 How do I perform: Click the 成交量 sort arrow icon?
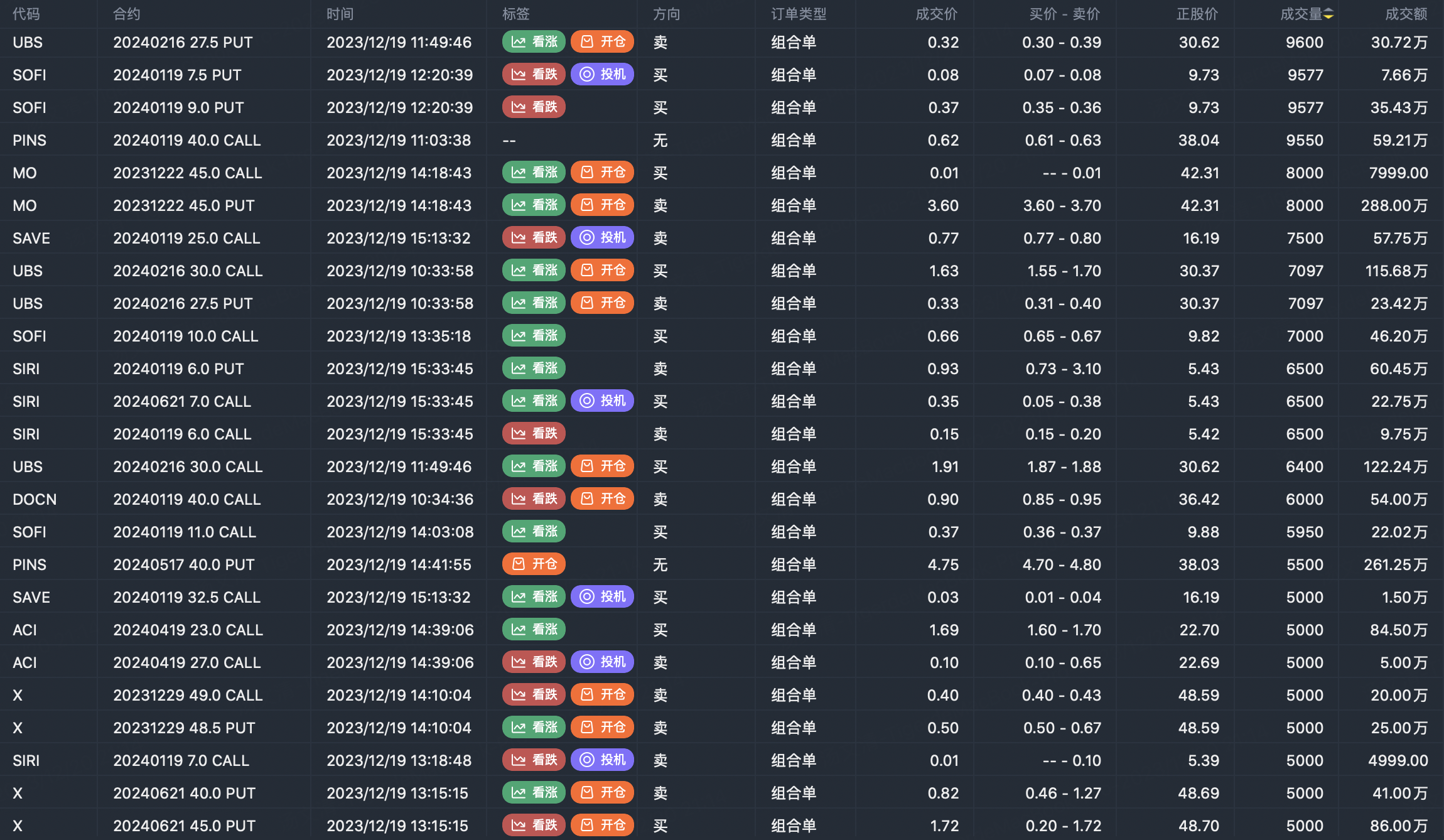pos(1328,14)
